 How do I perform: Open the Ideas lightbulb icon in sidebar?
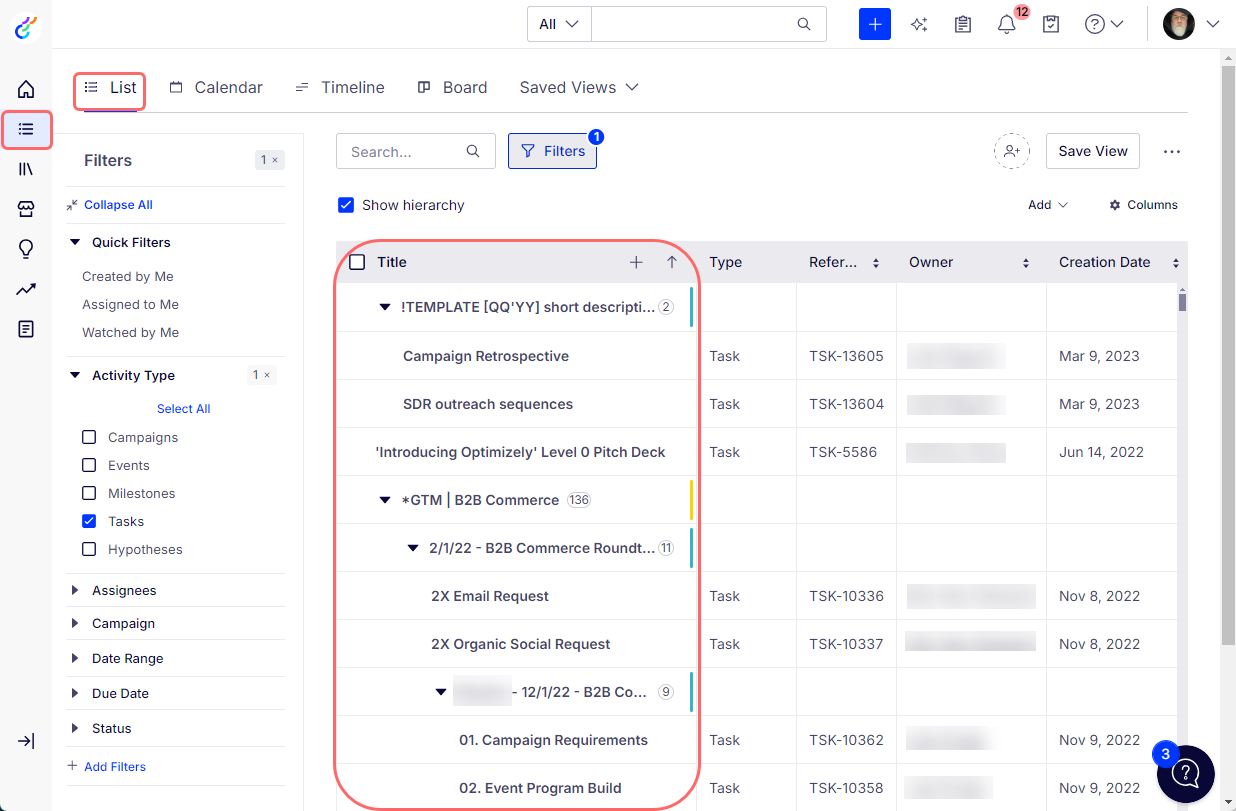(26, 249)
